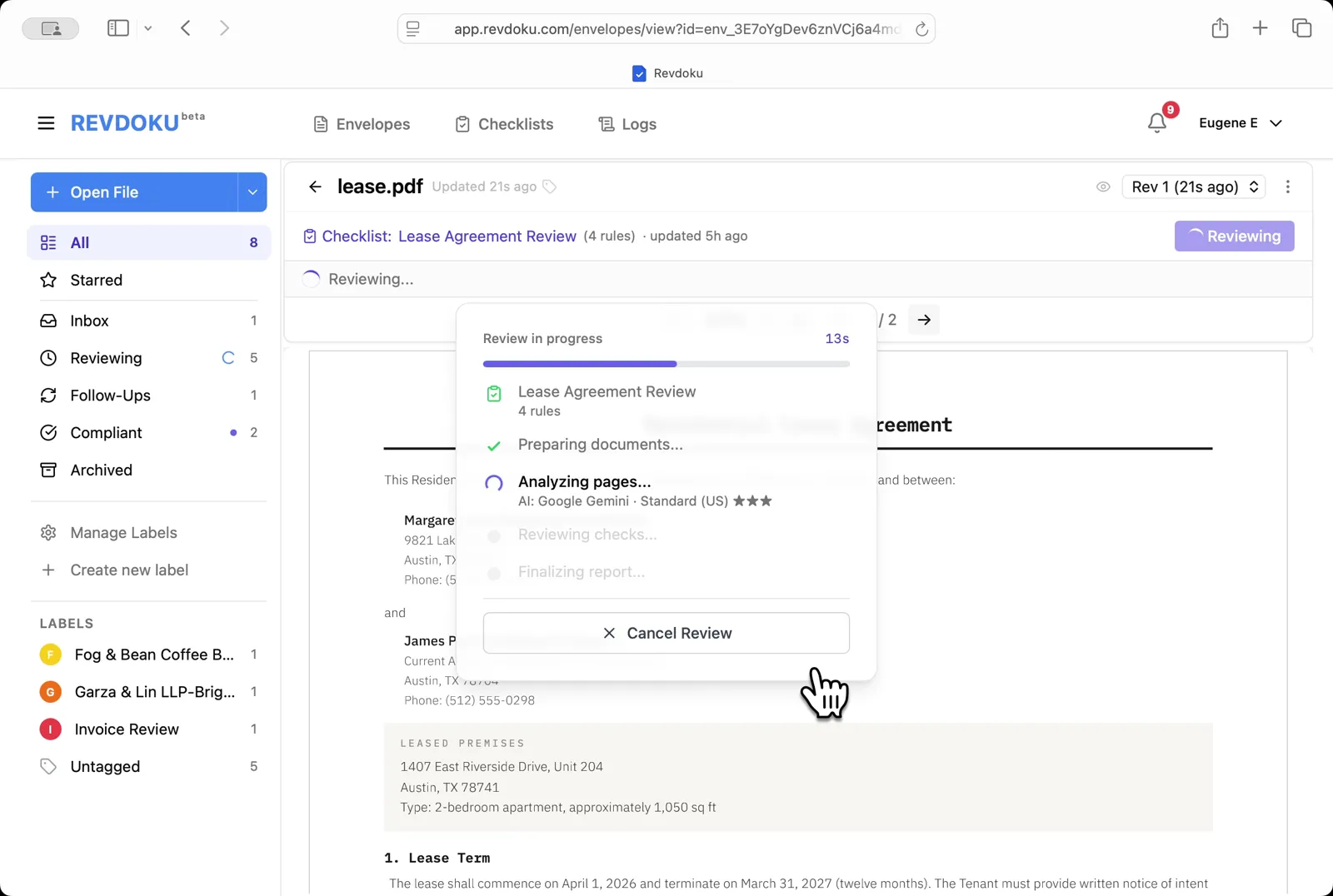1333x896 pixels.
Task: Toggle the browser sidebar button
Action: (x=118, y=28)
